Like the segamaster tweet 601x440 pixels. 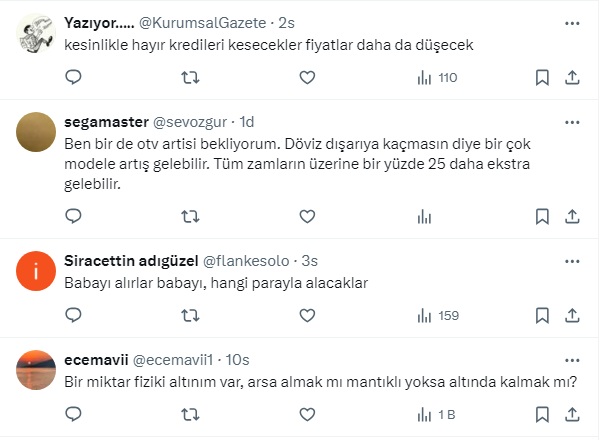pos(307,215)
